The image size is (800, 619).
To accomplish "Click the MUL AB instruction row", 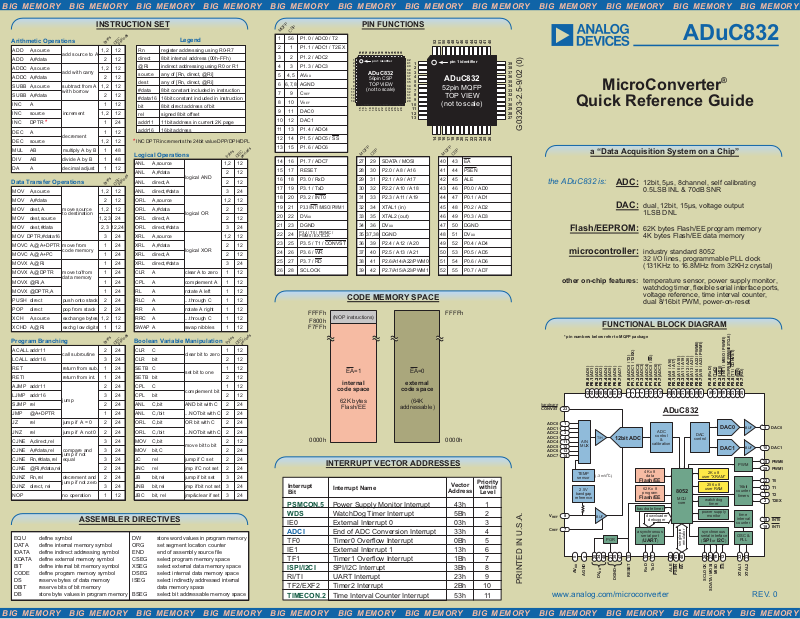I will click(x=68, y=150).
